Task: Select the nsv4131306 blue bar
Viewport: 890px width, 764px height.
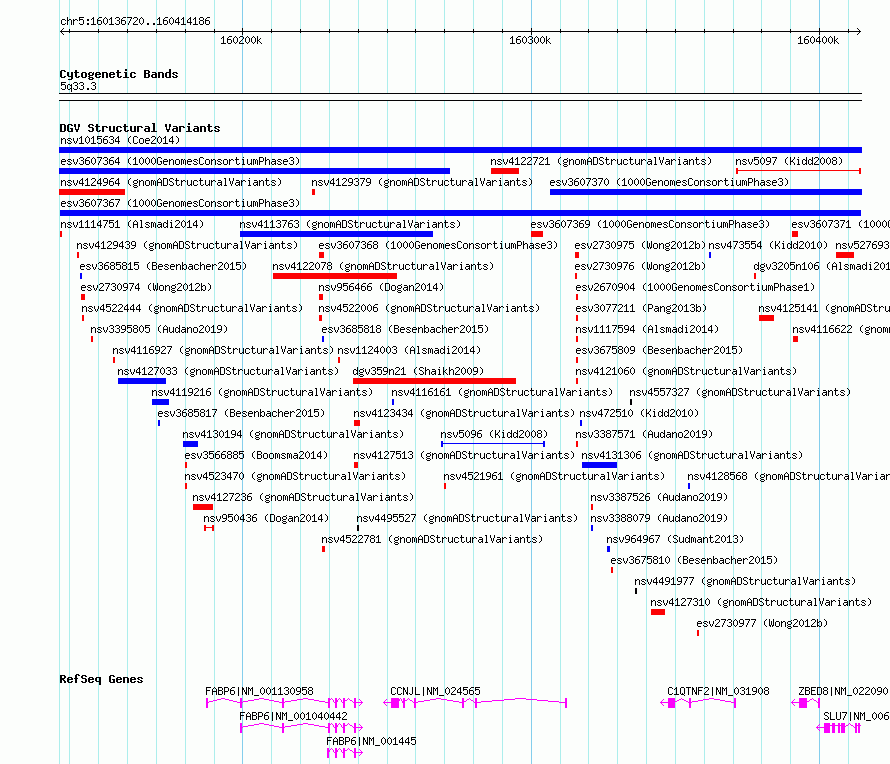Action: [599, 465]
